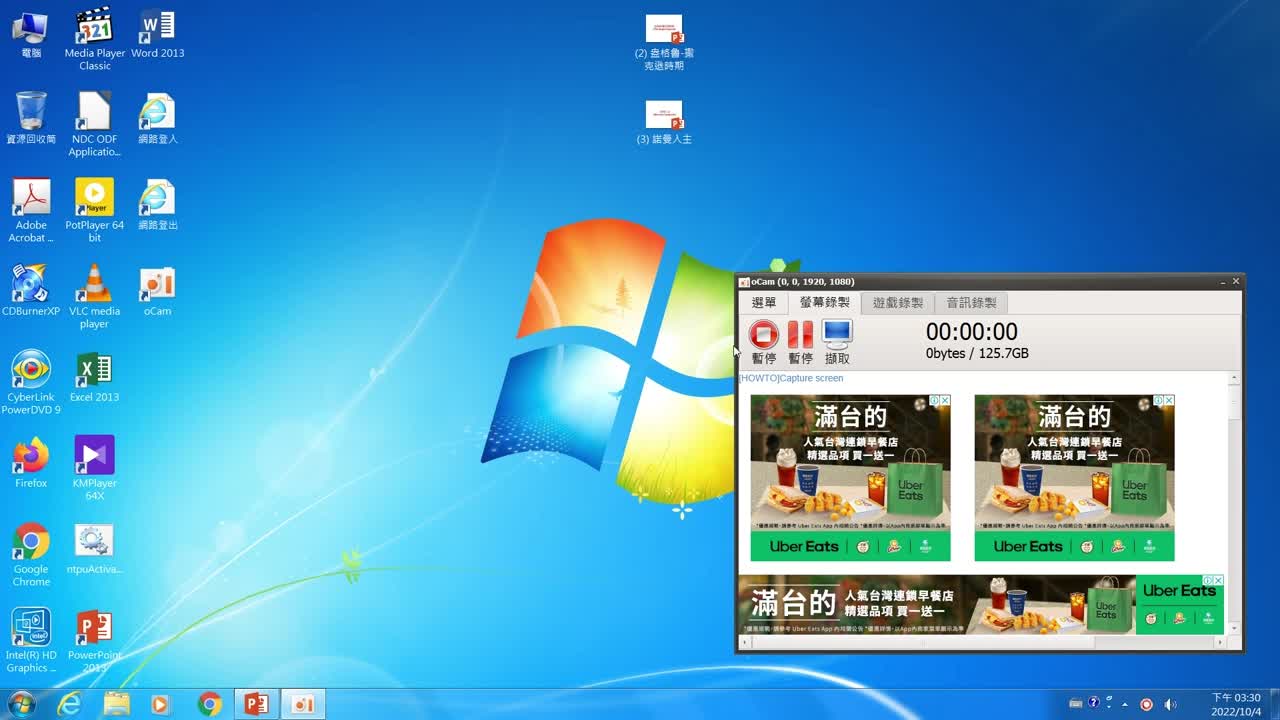Open the volume speaker tray icon
Viewport: 1280px width, 720px height.
coord(1170,704)
